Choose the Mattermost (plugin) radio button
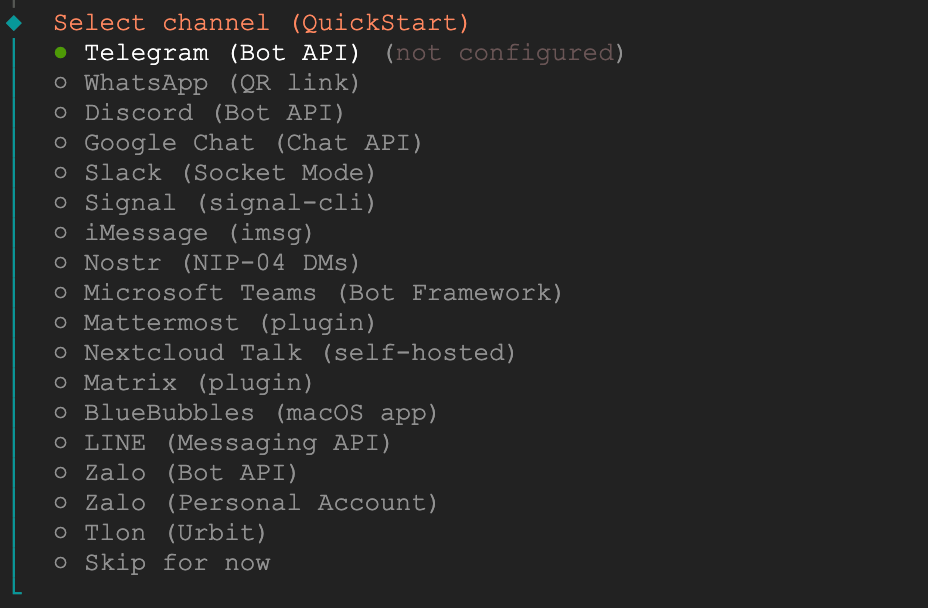The height and width of the screenshot is (608, 928). [62, 323]
